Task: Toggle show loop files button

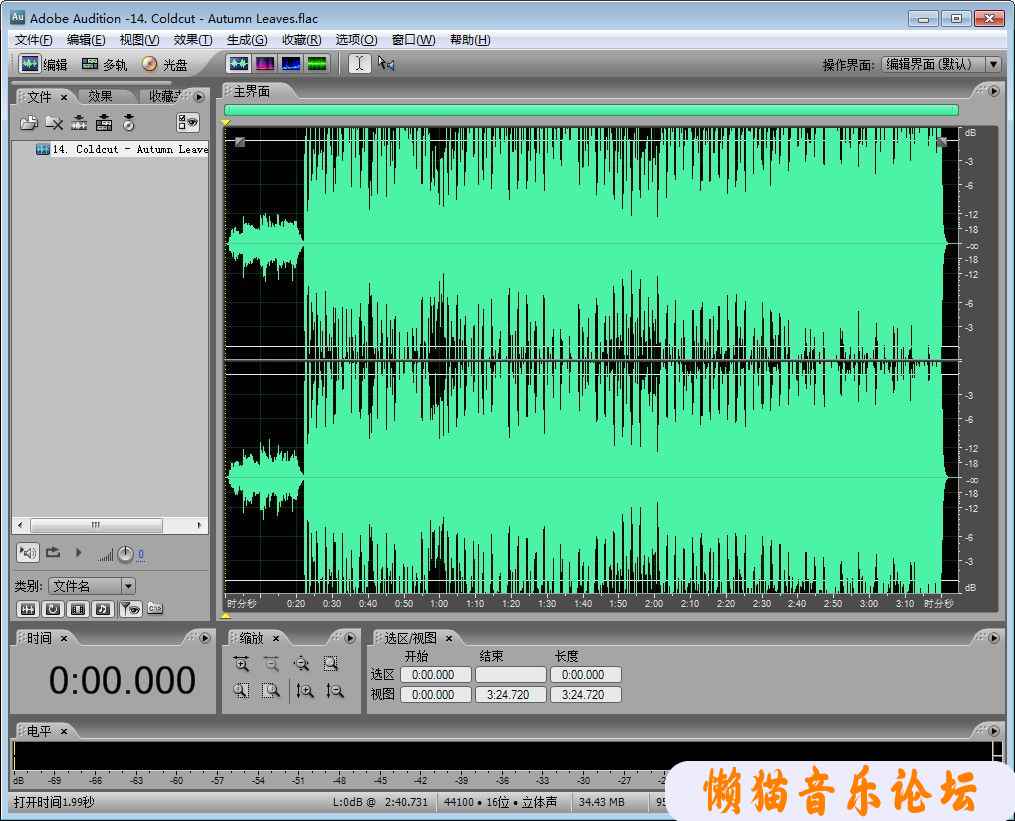Action: [53, 609]
